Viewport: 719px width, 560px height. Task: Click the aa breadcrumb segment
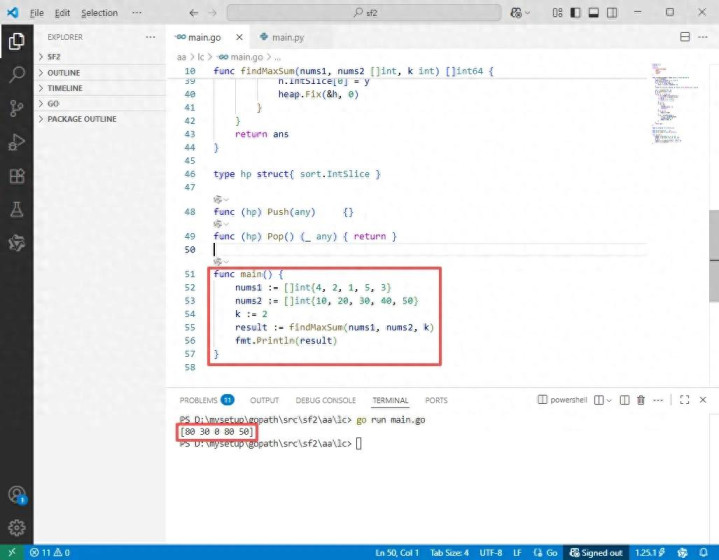(x=182, y=57)
